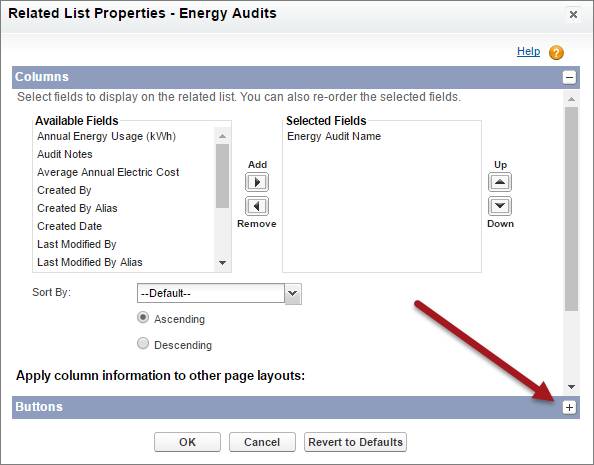Viewport: 594px width, 465px height.
Task: Expand the Buttons section plus icon
Action: point(569,407)
